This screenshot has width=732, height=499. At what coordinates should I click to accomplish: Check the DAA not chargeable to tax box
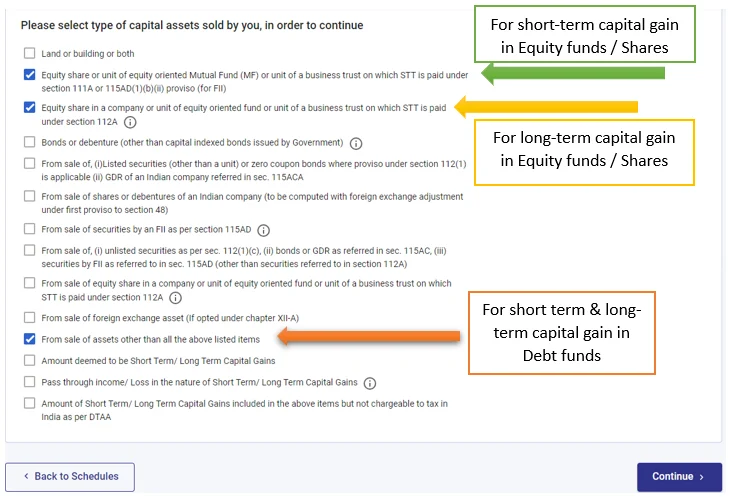pyautogui.click(x=30, y=404)
